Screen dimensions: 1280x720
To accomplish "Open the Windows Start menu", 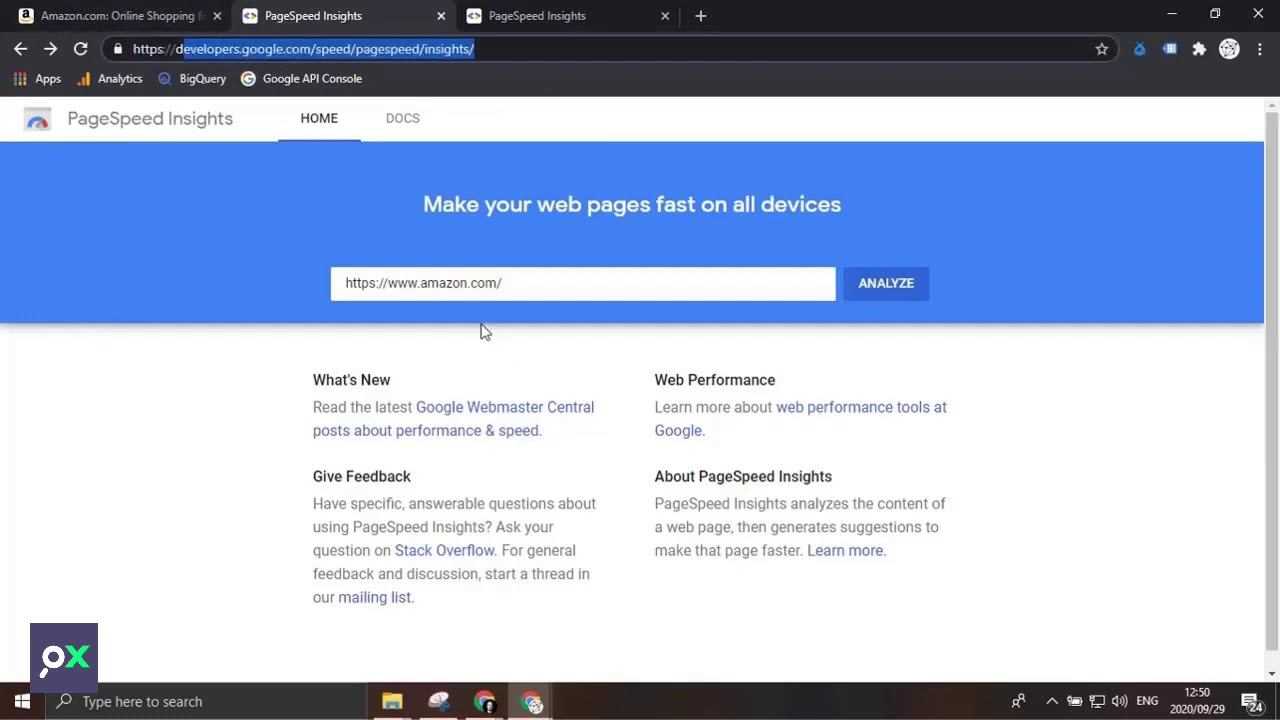I will point(22,701).
